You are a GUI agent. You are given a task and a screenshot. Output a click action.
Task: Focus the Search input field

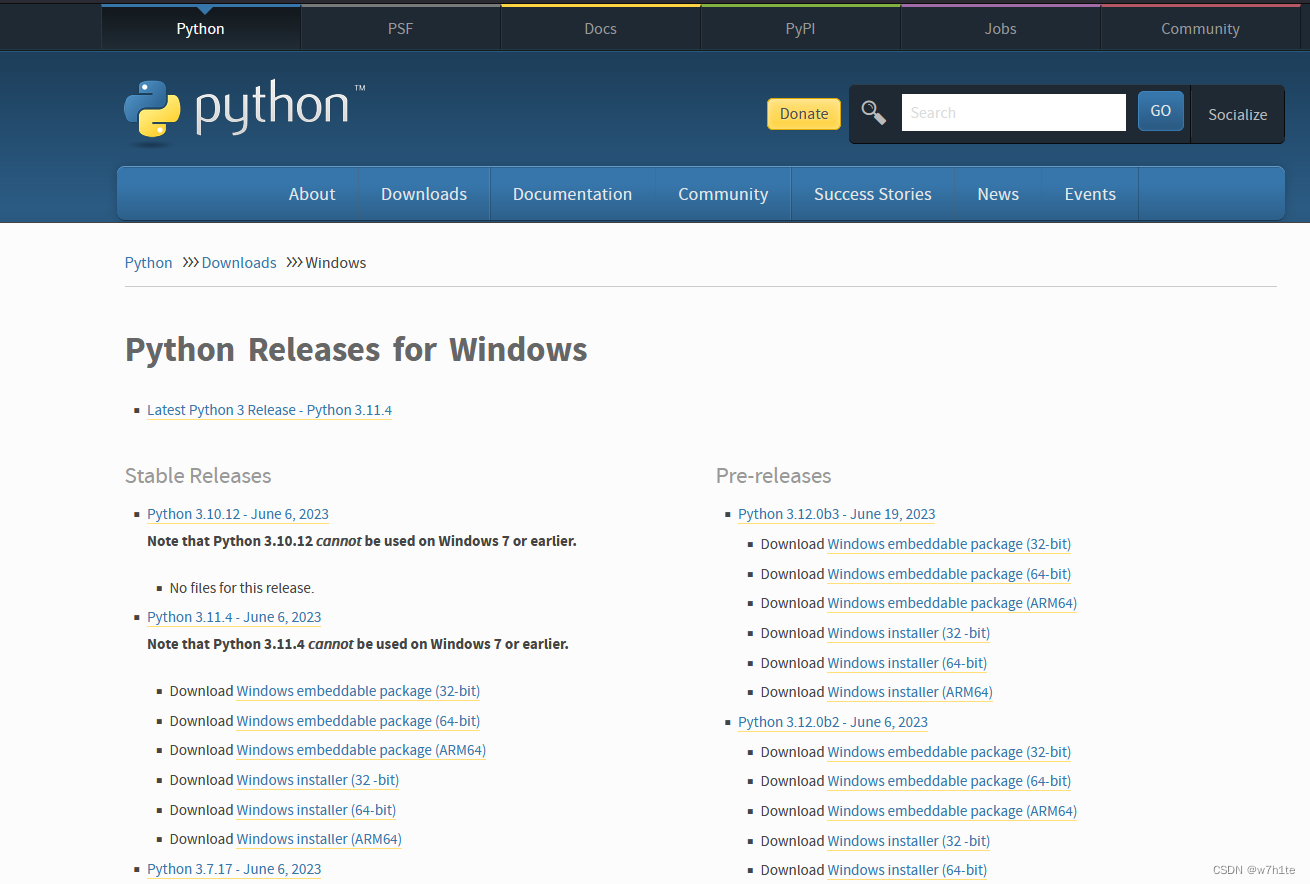tap(1014, 113)
